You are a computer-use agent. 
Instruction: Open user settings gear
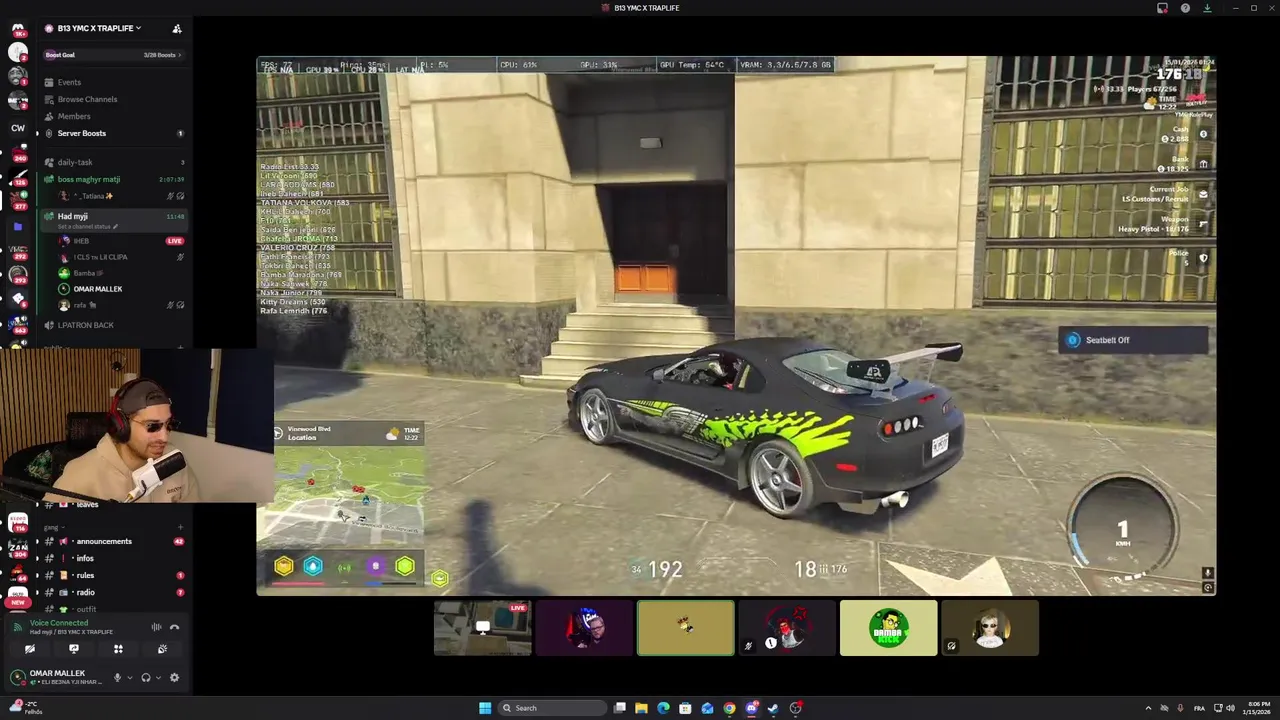(174, 677)
